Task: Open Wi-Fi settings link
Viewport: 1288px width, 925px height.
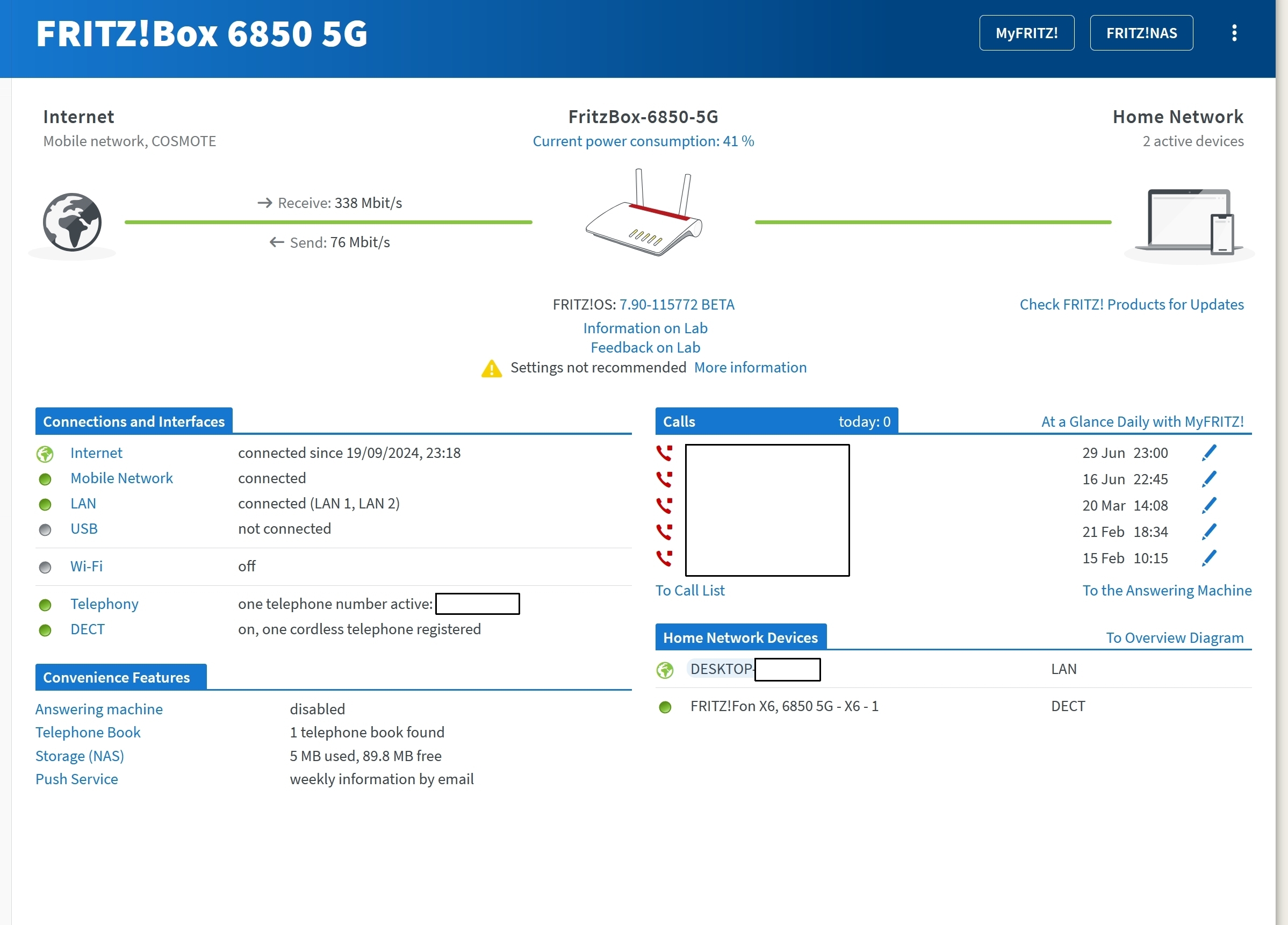Action: tap(87, 567)
